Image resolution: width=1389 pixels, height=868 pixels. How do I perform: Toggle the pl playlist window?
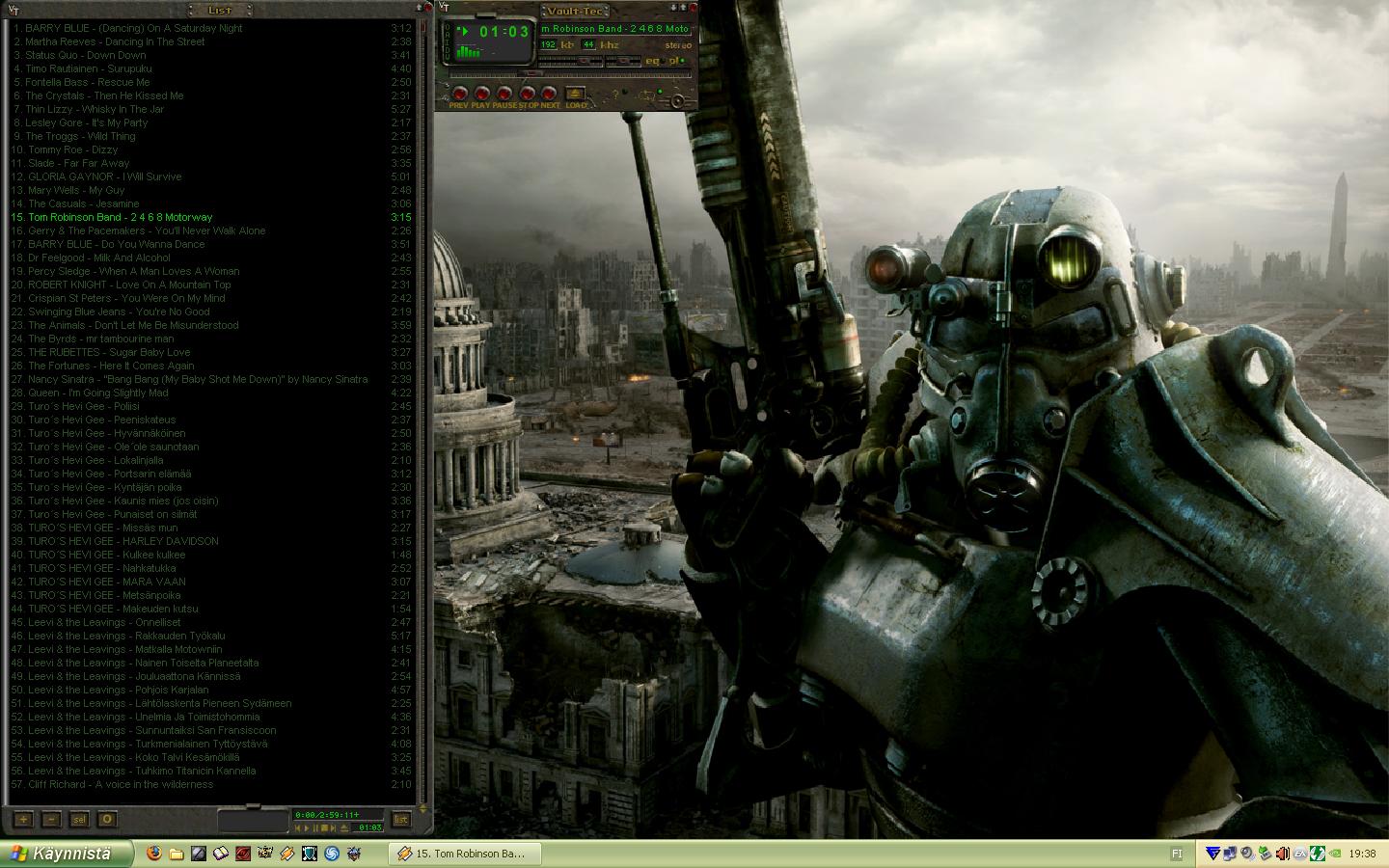676,61
